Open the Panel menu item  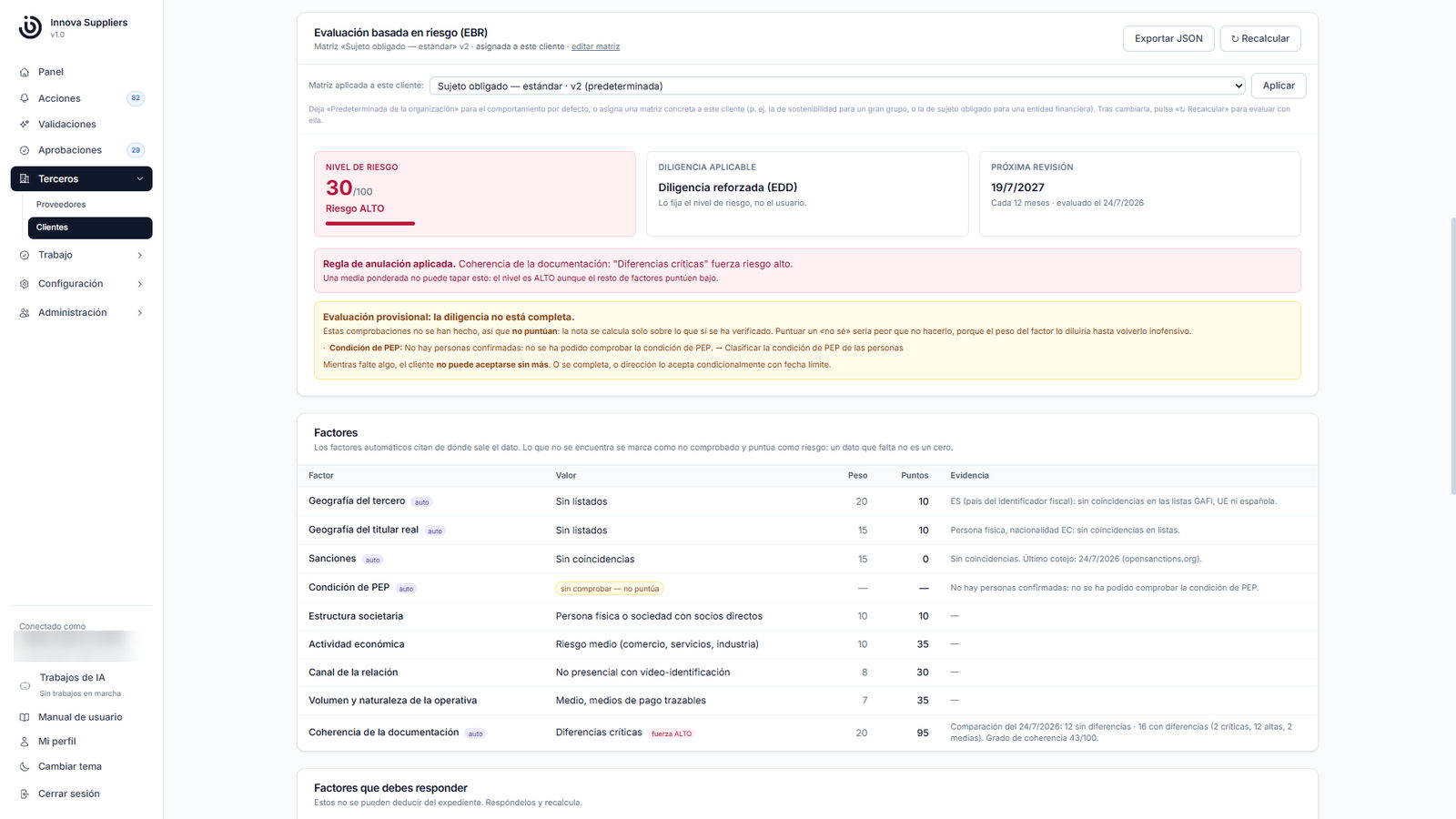(51, 72)
